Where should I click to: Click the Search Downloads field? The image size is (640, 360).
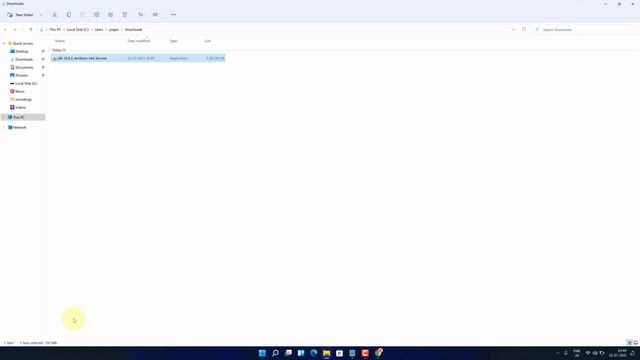585,29
